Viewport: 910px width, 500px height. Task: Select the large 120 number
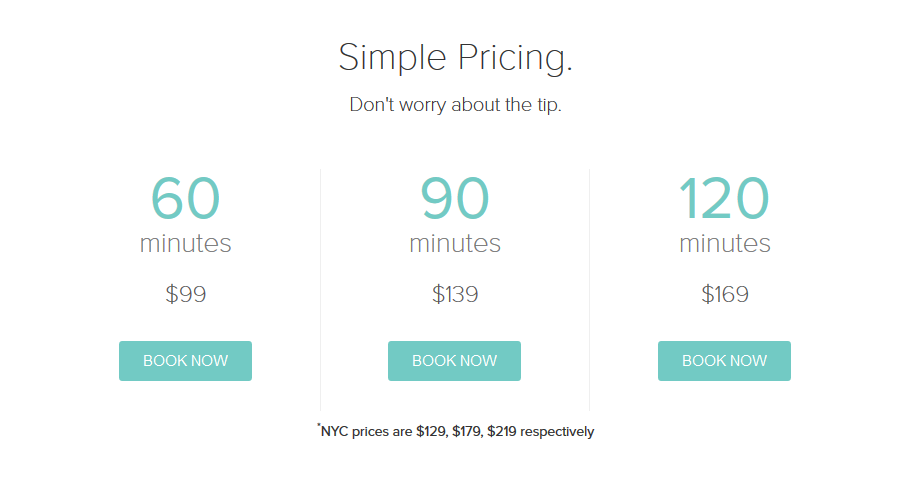click(724, 198)
